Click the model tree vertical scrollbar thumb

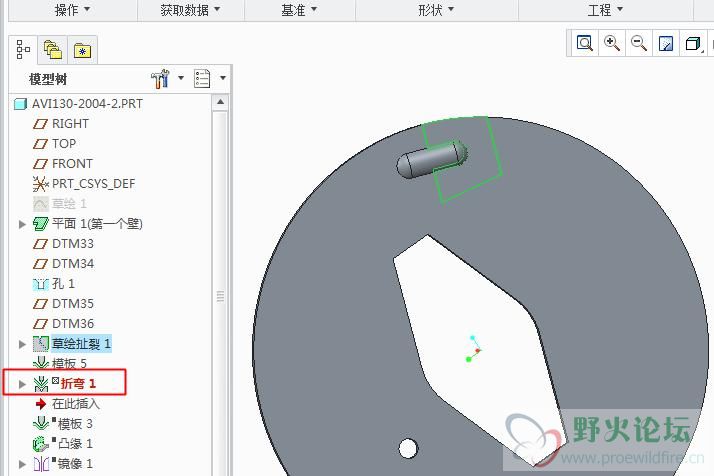tap(220, 296)
